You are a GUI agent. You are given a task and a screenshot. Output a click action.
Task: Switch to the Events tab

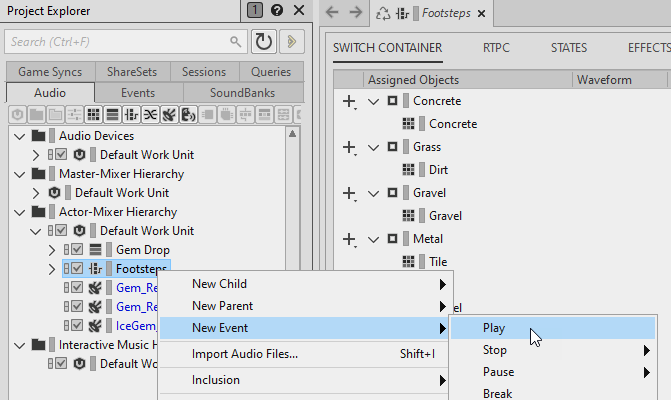138,92
